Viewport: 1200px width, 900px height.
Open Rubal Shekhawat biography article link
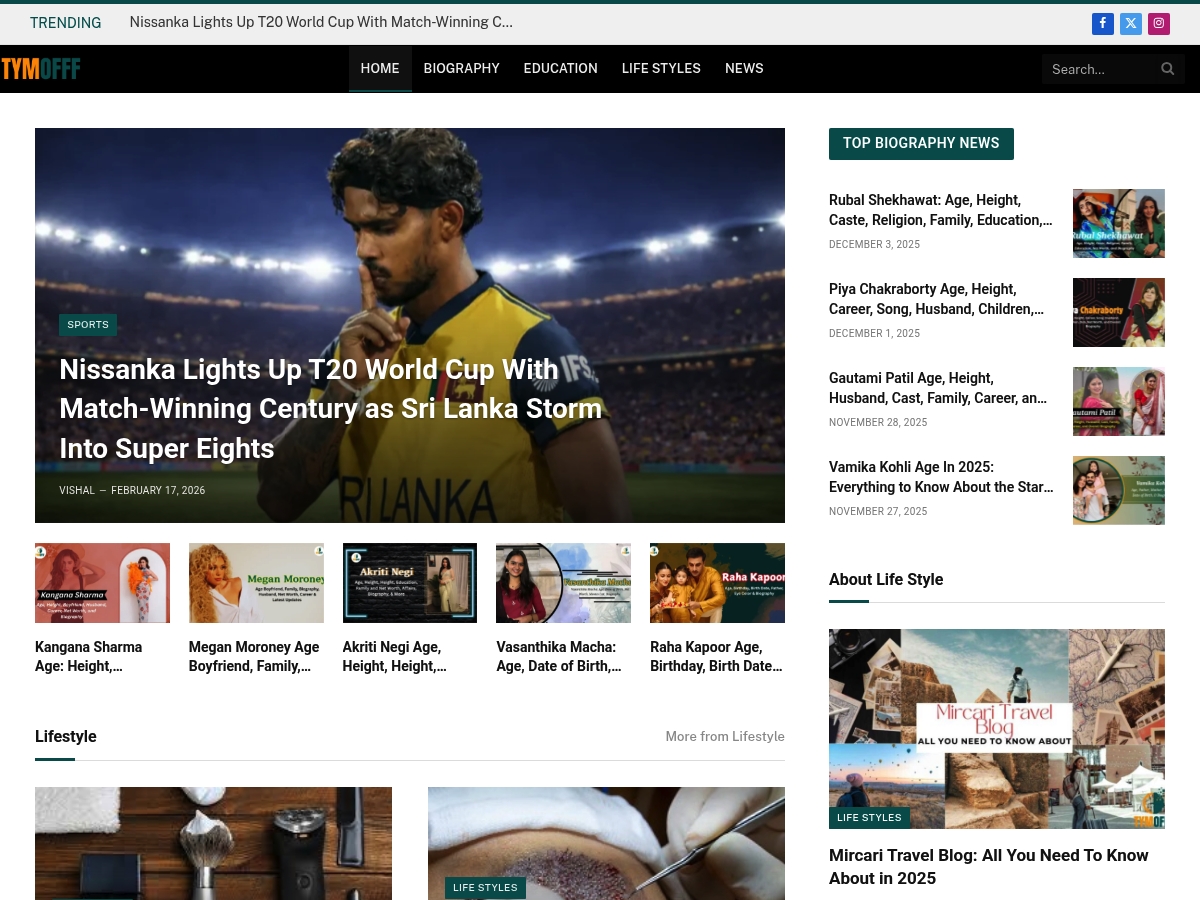(941, 210)
